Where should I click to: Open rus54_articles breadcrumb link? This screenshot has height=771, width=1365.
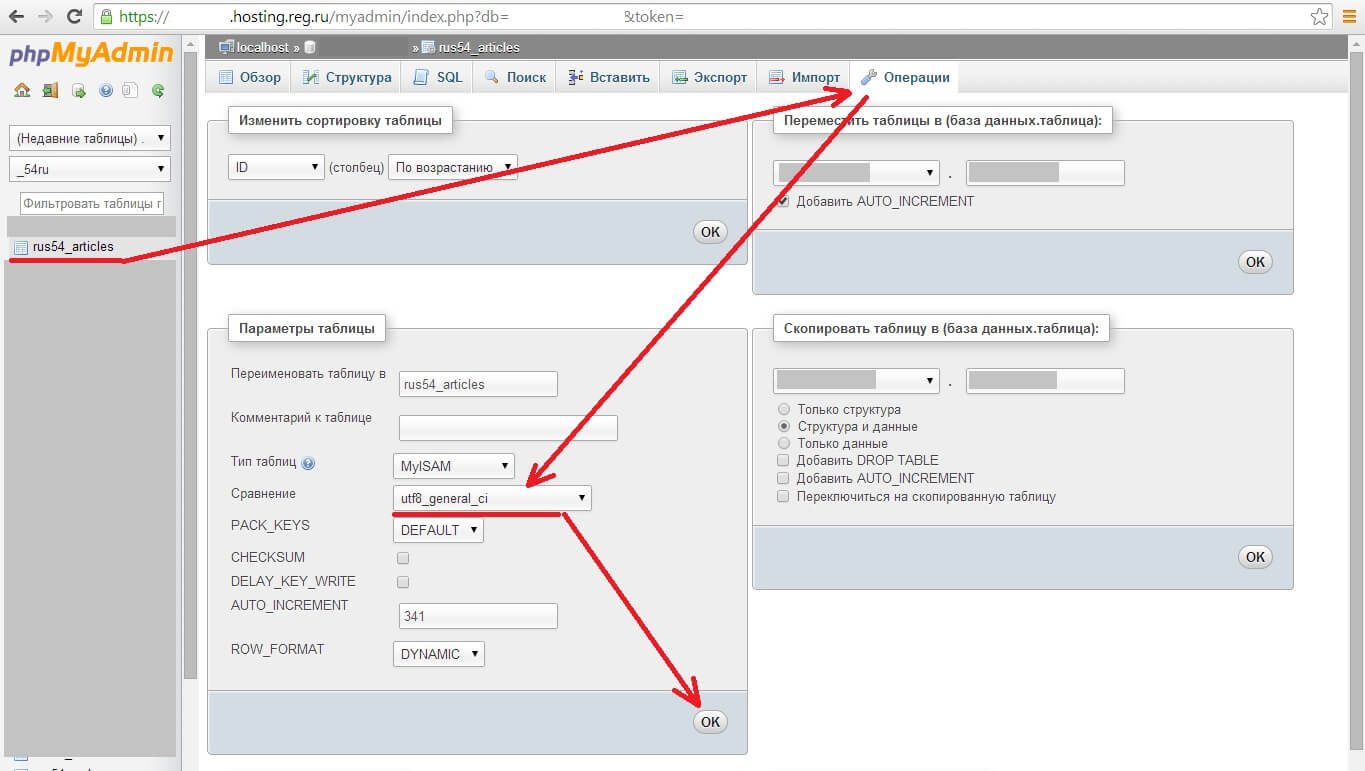478,47
